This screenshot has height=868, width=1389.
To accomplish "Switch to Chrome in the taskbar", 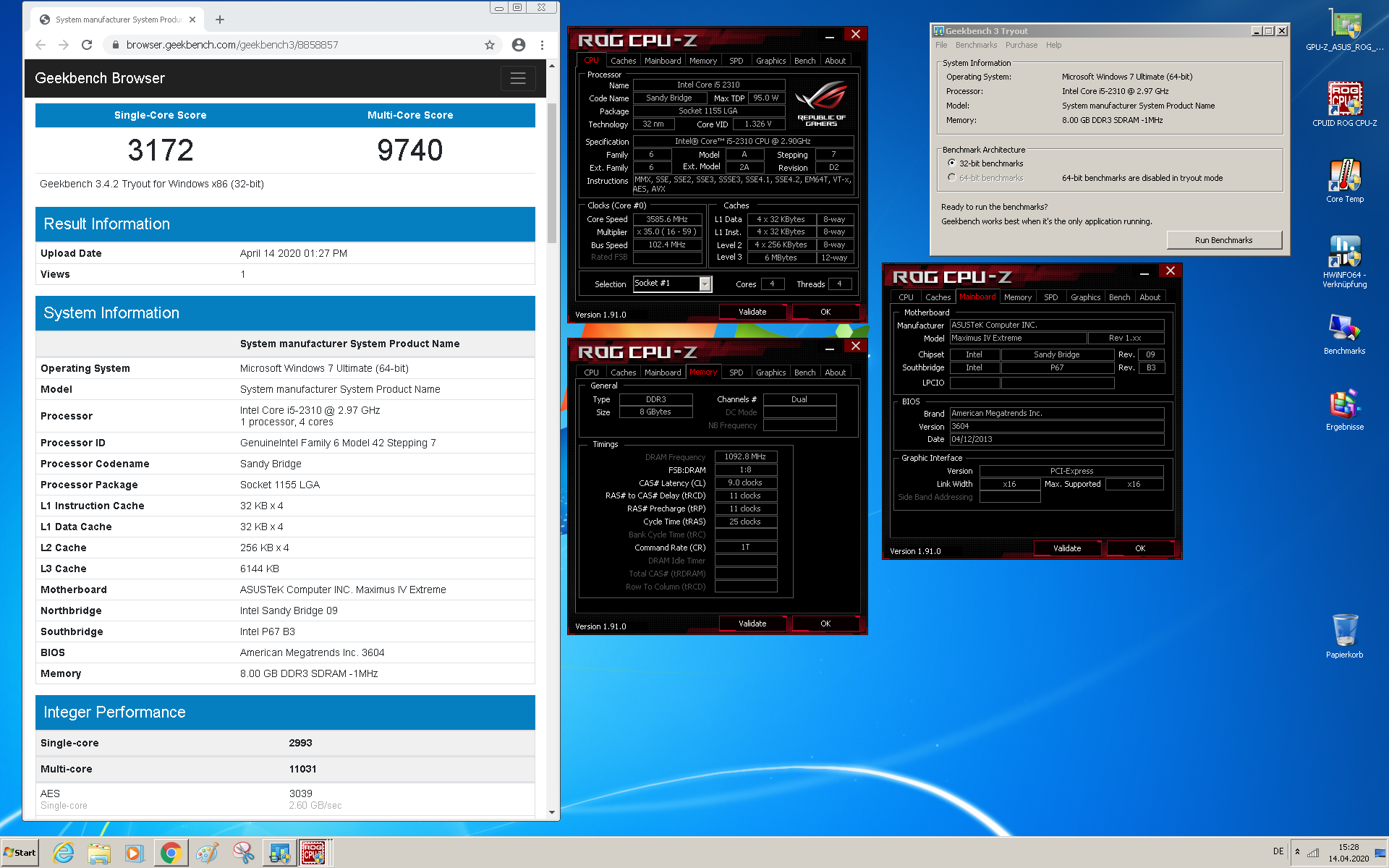I will coord(171,853).
